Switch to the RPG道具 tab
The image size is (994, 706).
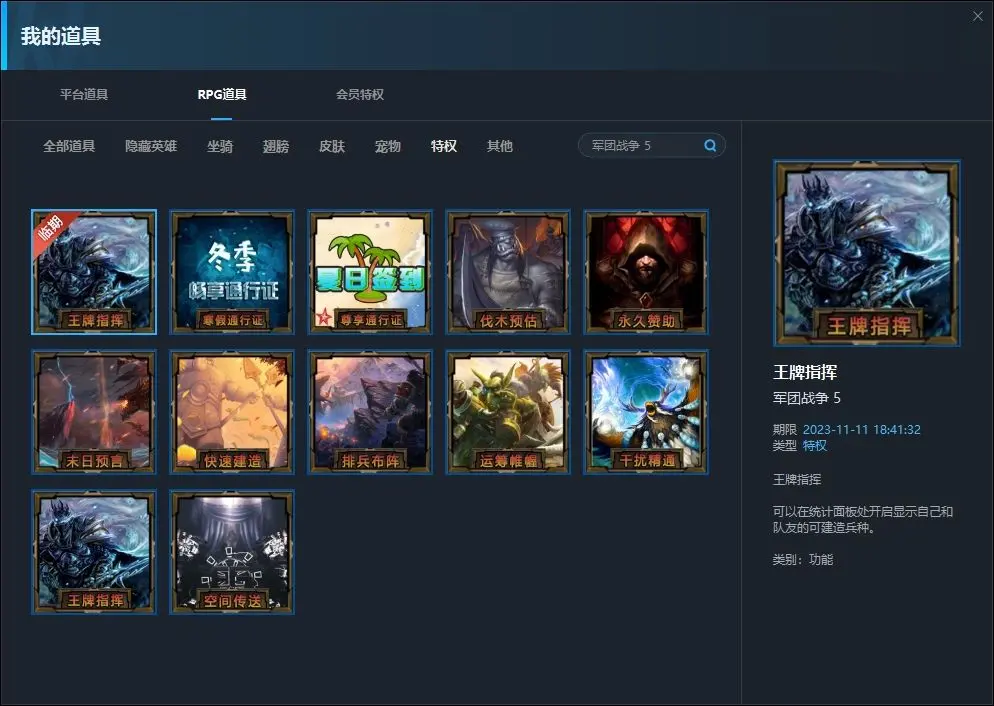pos(222,94)
